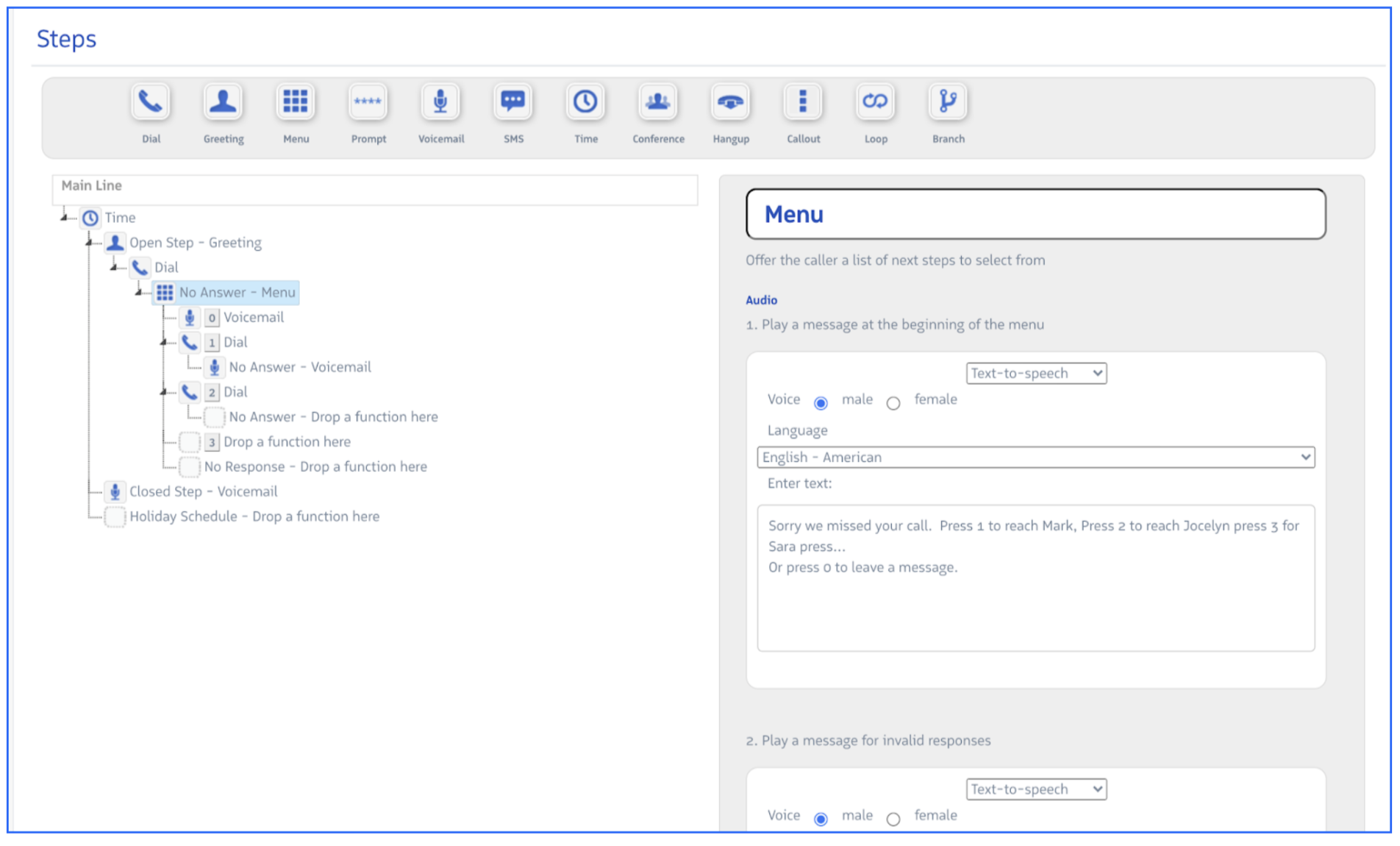Select the SMS chat bubble icon
The image size is (1400, 846).
512,102
